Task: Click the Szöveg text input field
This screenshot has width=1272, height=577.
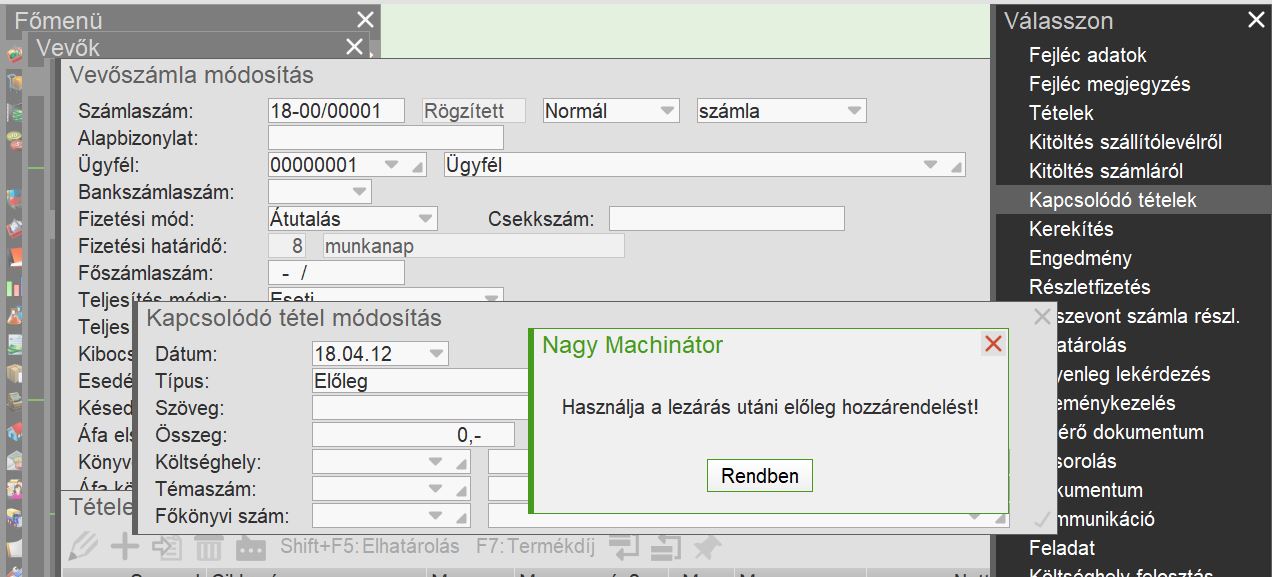Action: [x=420, y=408]
